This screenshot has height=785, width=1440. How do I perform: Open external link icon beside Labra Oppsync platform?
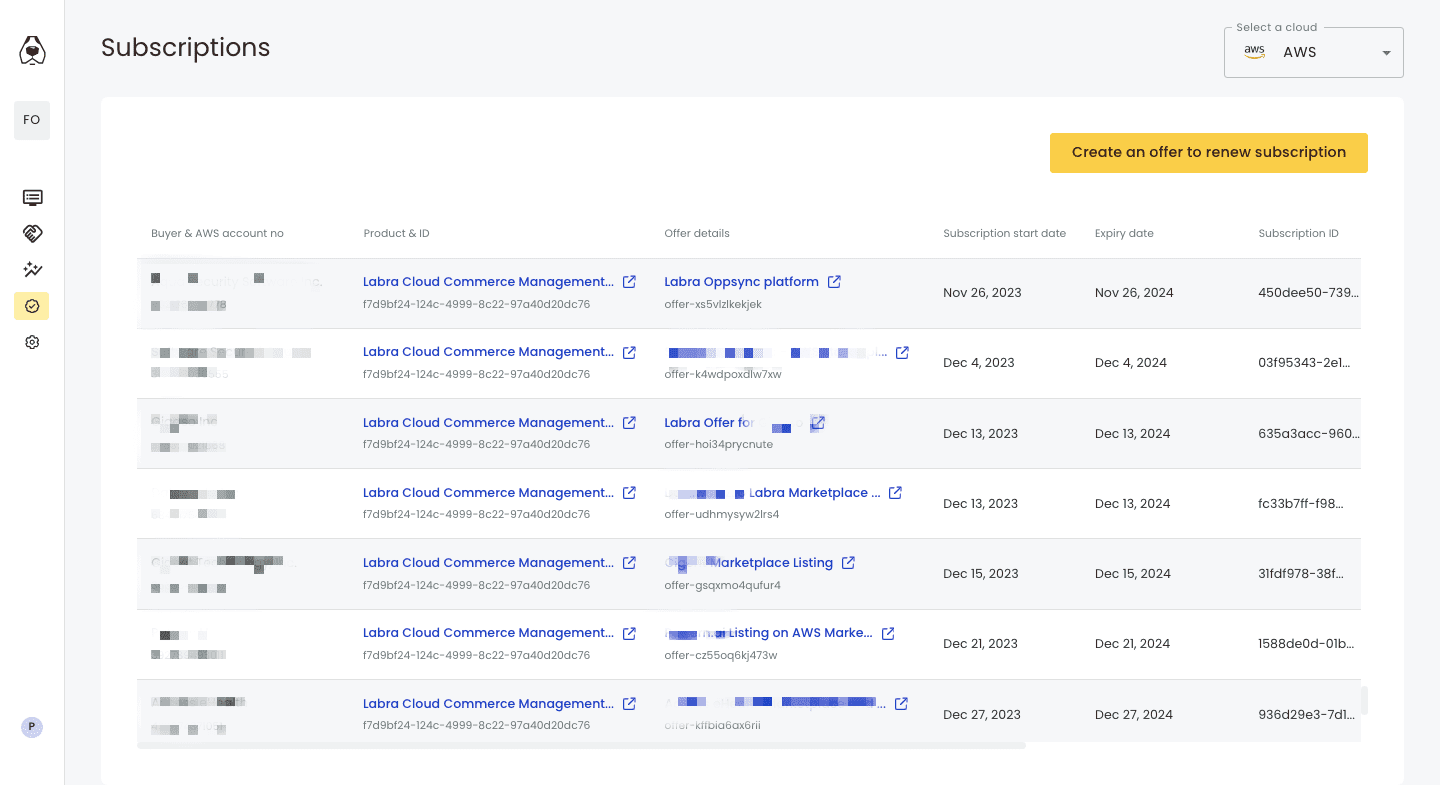[x=834, y=282]
